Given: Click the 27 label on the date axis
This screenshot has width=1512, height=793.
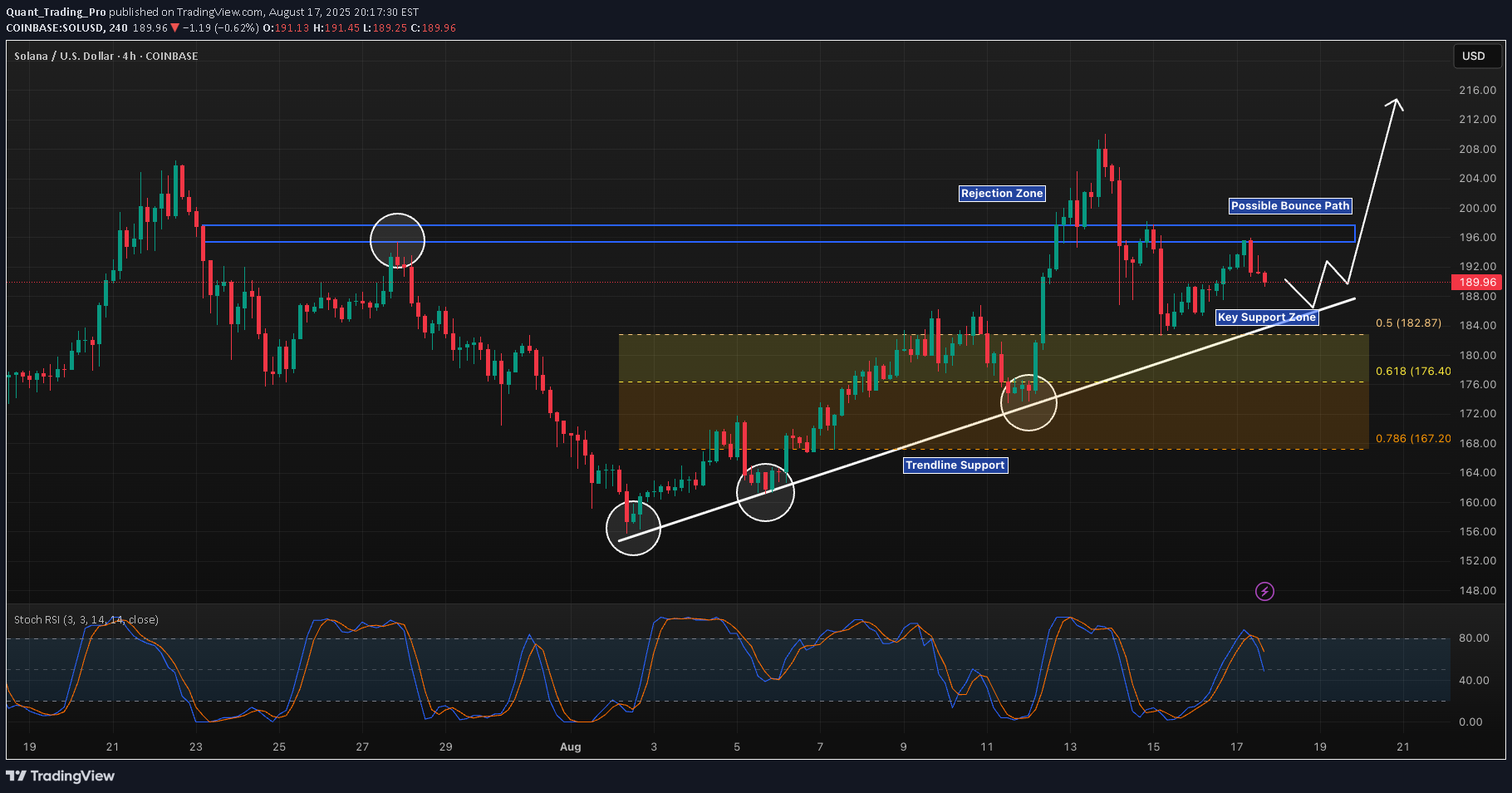Looking at the screenshot, I should (x=362, y=746).
